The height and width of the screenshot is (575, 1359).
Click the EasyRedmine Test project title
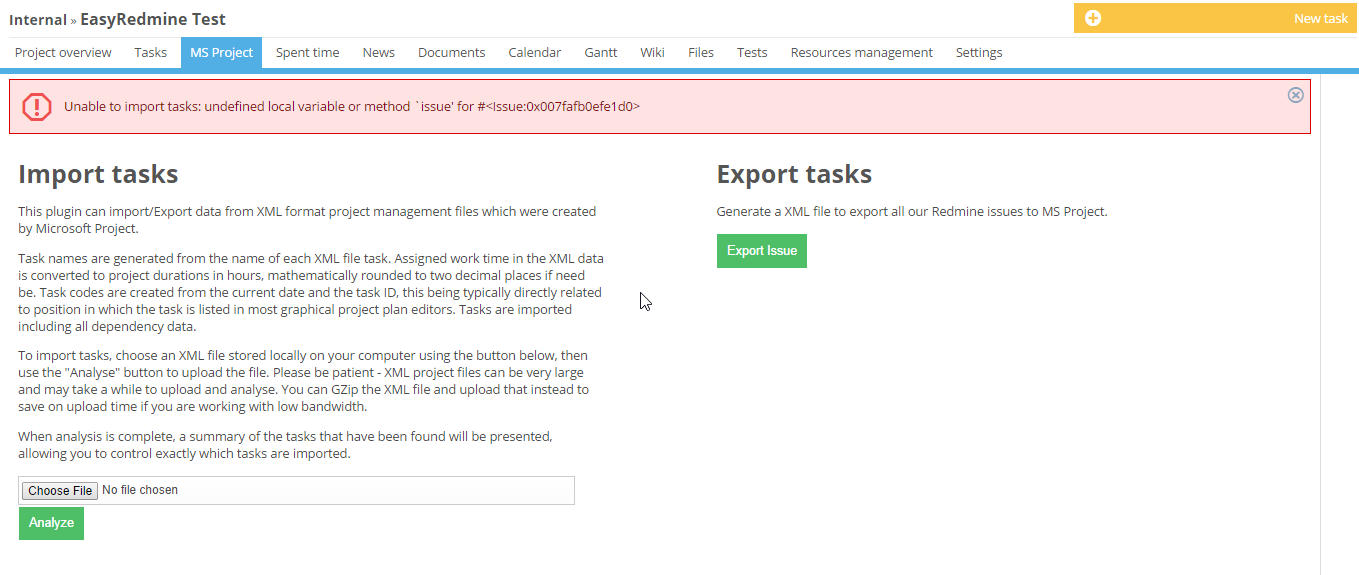(153, 19)
